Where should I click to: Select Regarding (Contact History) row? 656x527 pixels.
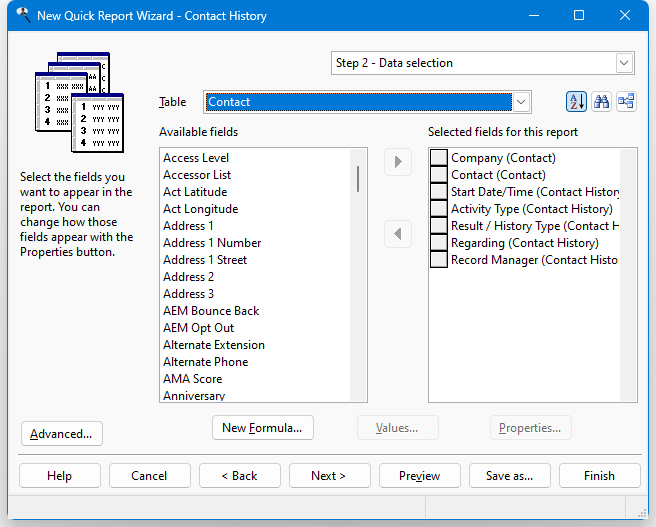525,243
